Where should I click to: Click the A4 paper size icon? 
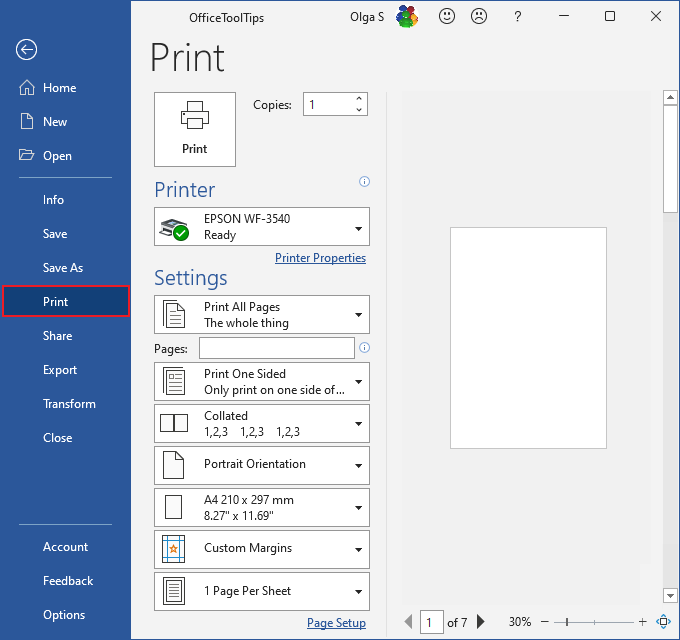tap(173, 507)
